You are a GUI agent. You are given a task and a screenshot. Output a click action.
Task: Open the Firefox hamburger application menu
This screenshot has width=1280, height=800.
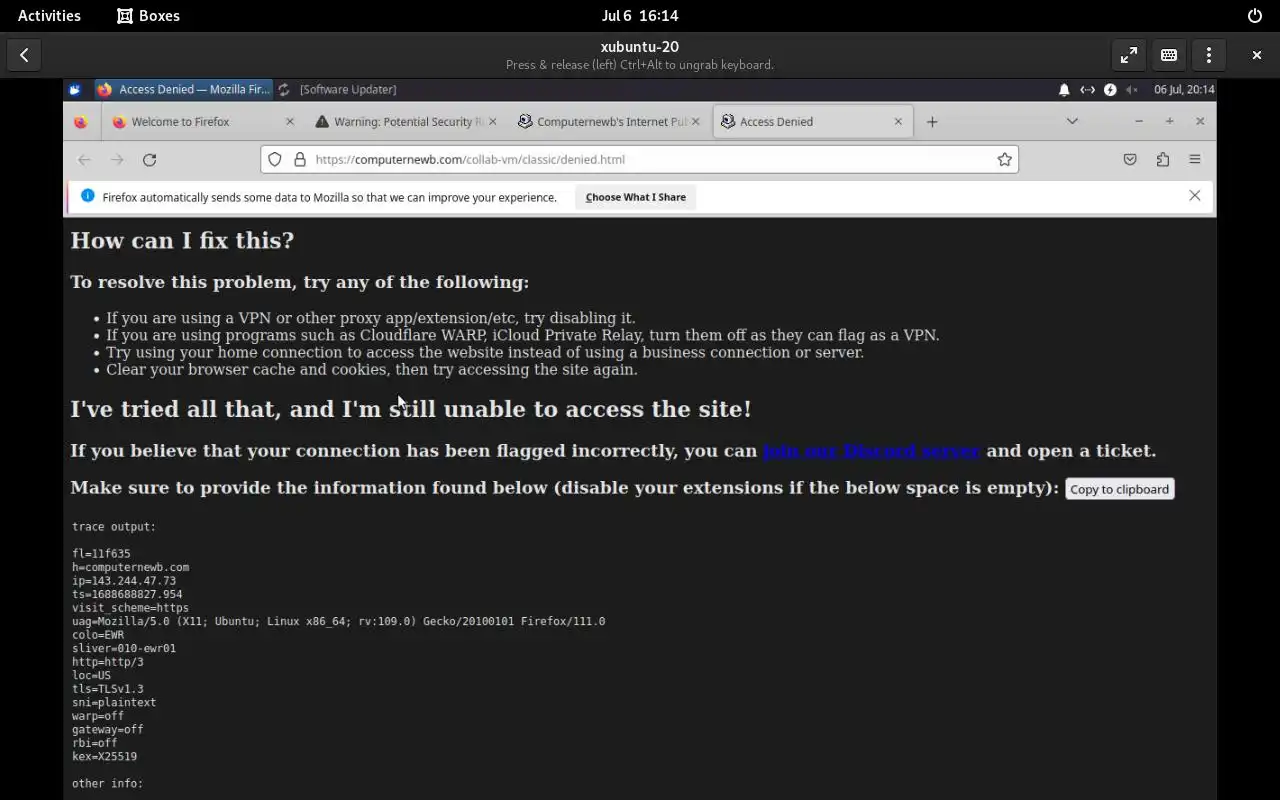[1194, 159]
